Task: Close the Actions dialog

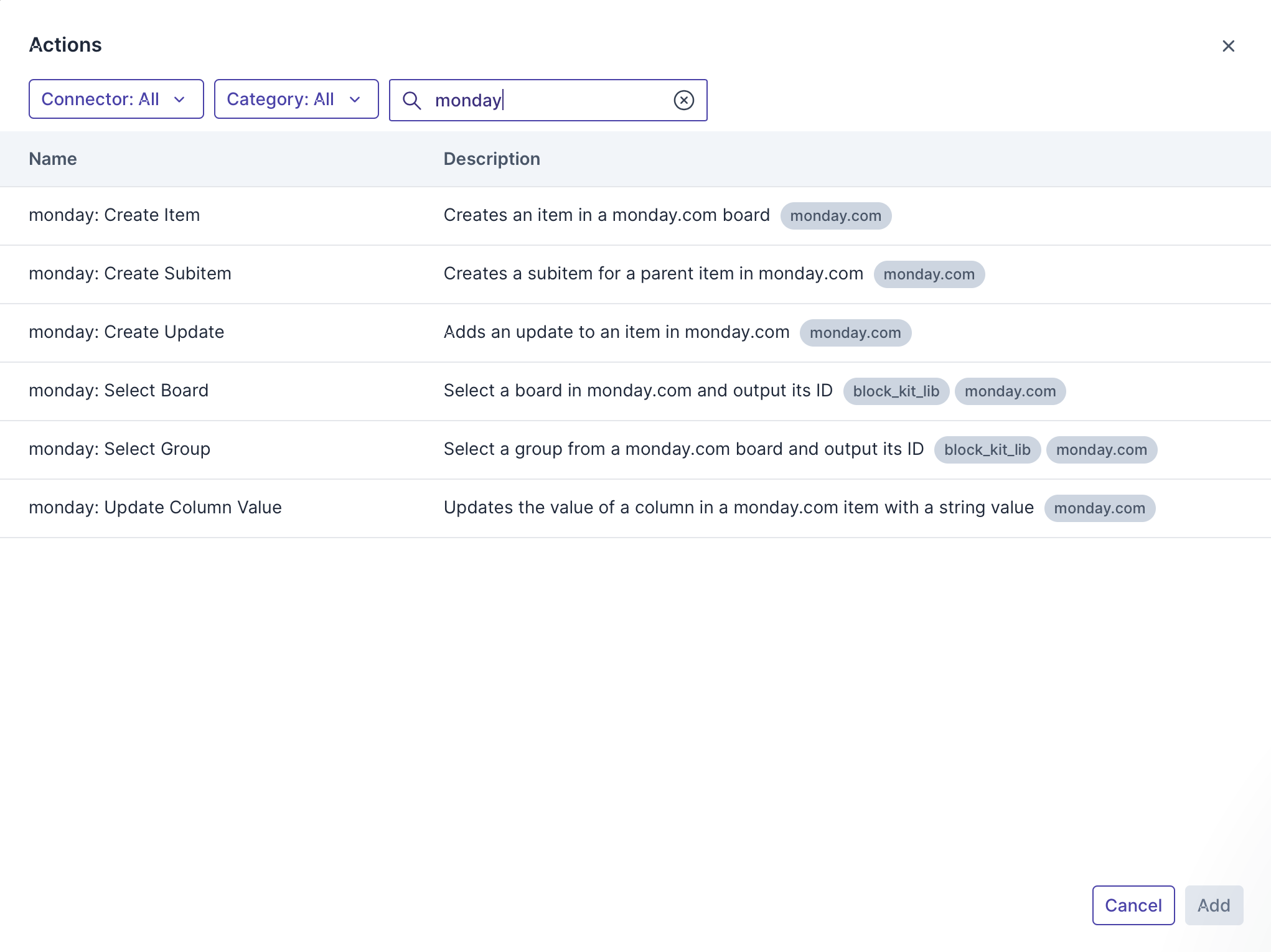Action: 1228,46
